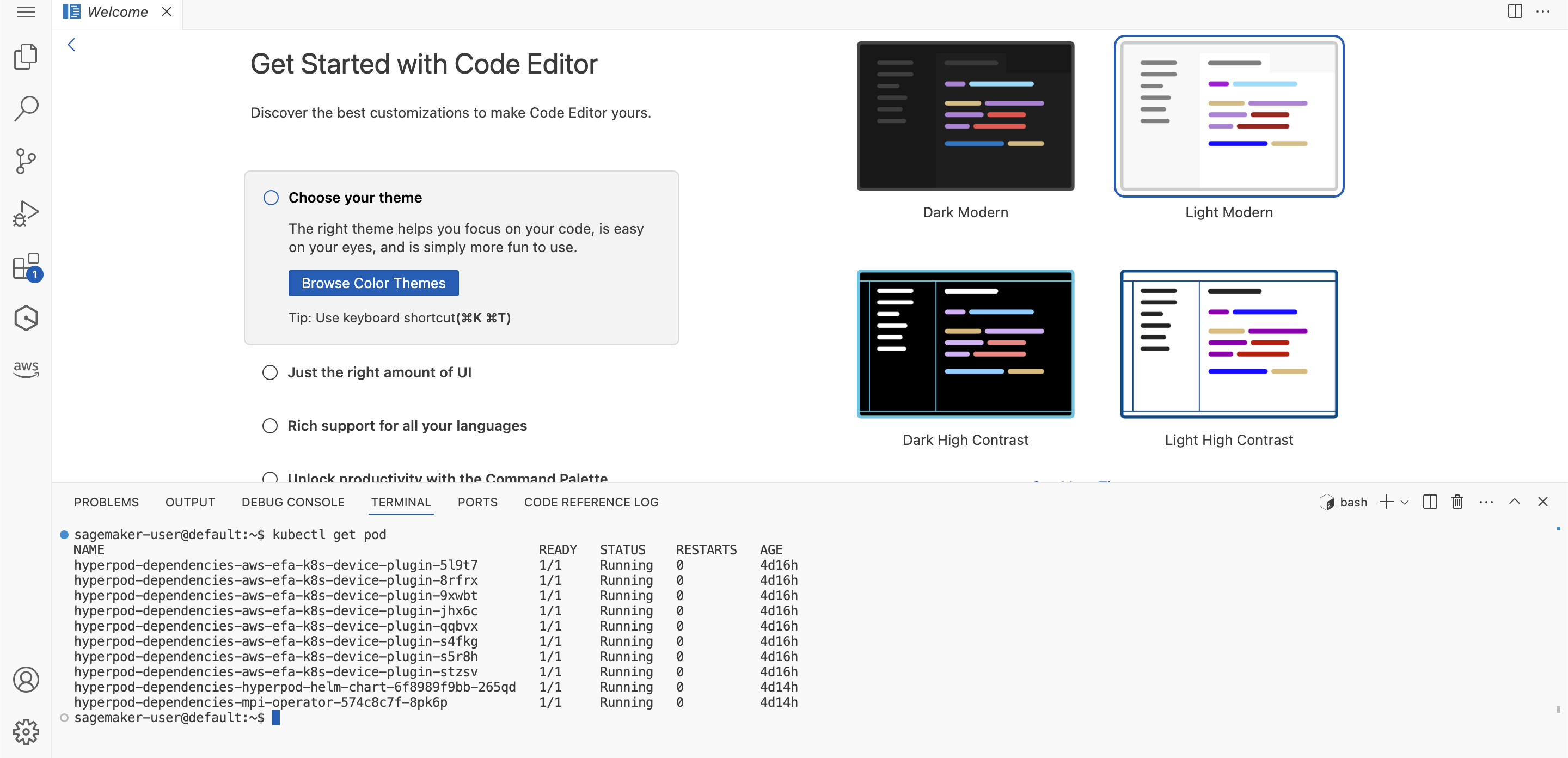Switch to the PROBLEMS panel tab
This screenshot has height=758, width=1568.
click(x=106, y=502)
